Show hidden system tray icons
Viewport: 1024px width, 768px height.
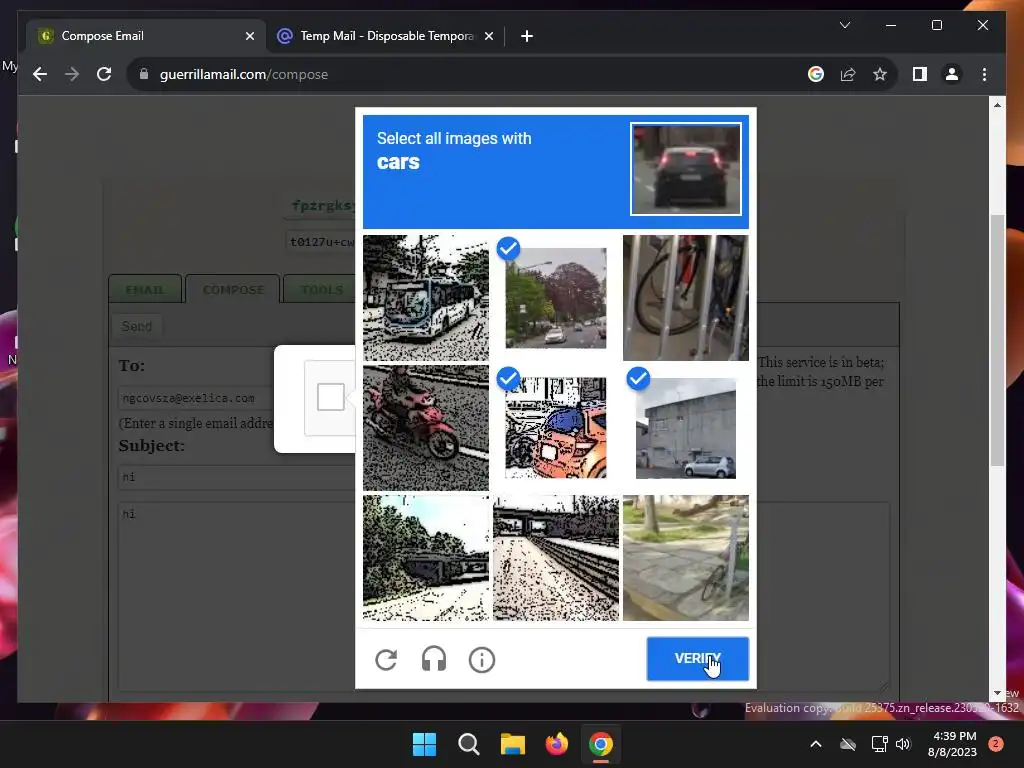[x=816, y=744]
